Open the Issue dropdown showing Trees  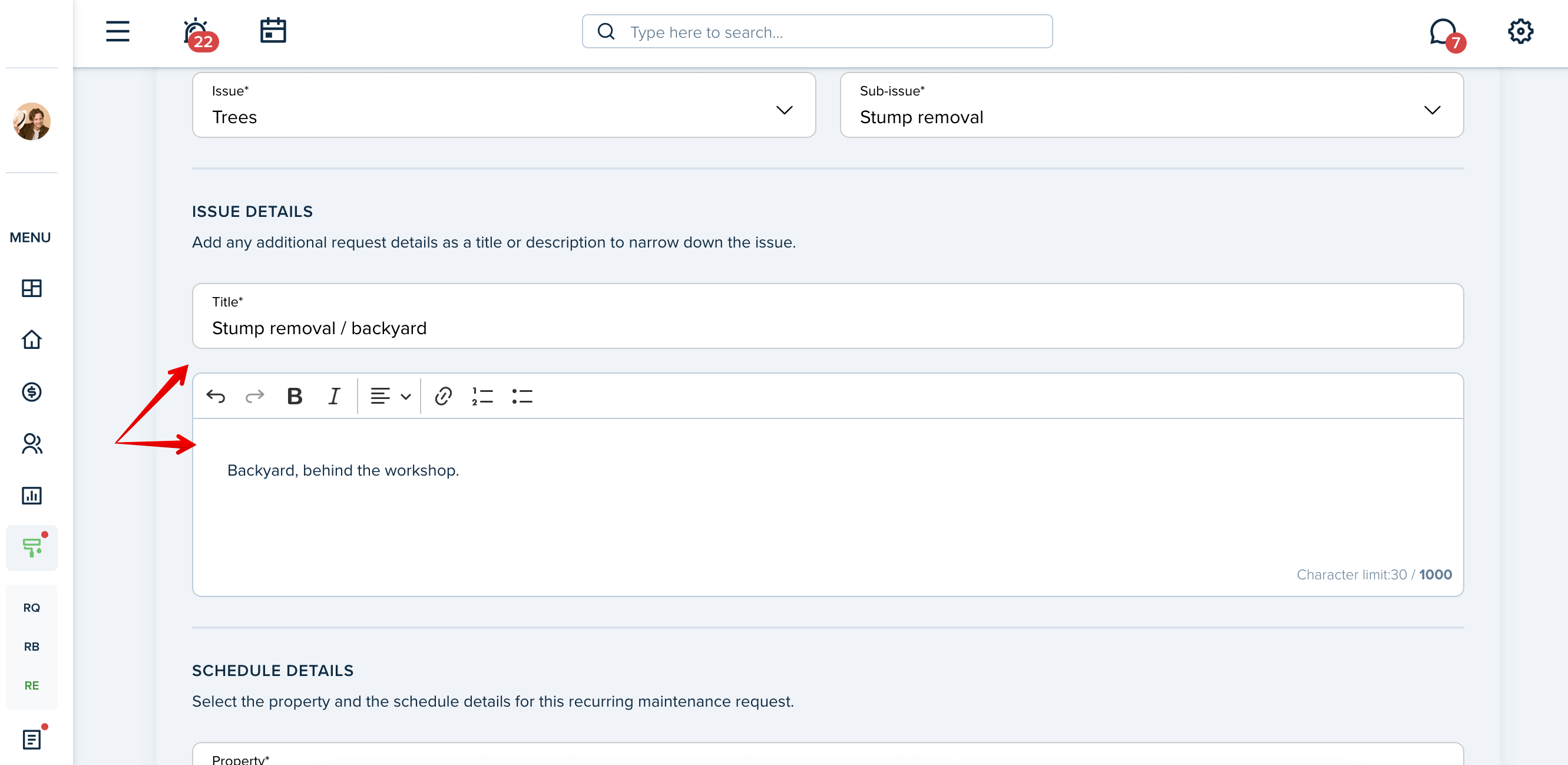[504, 105]
